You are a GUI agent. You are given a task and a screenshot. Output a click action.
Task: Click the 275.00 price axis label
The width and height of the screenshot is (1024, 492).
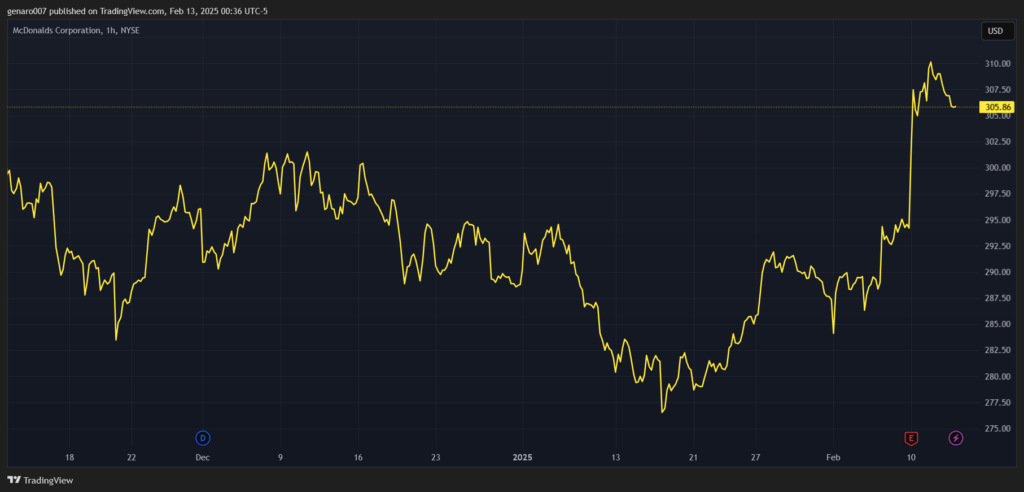pyautogui.click(x=997, y=429)
